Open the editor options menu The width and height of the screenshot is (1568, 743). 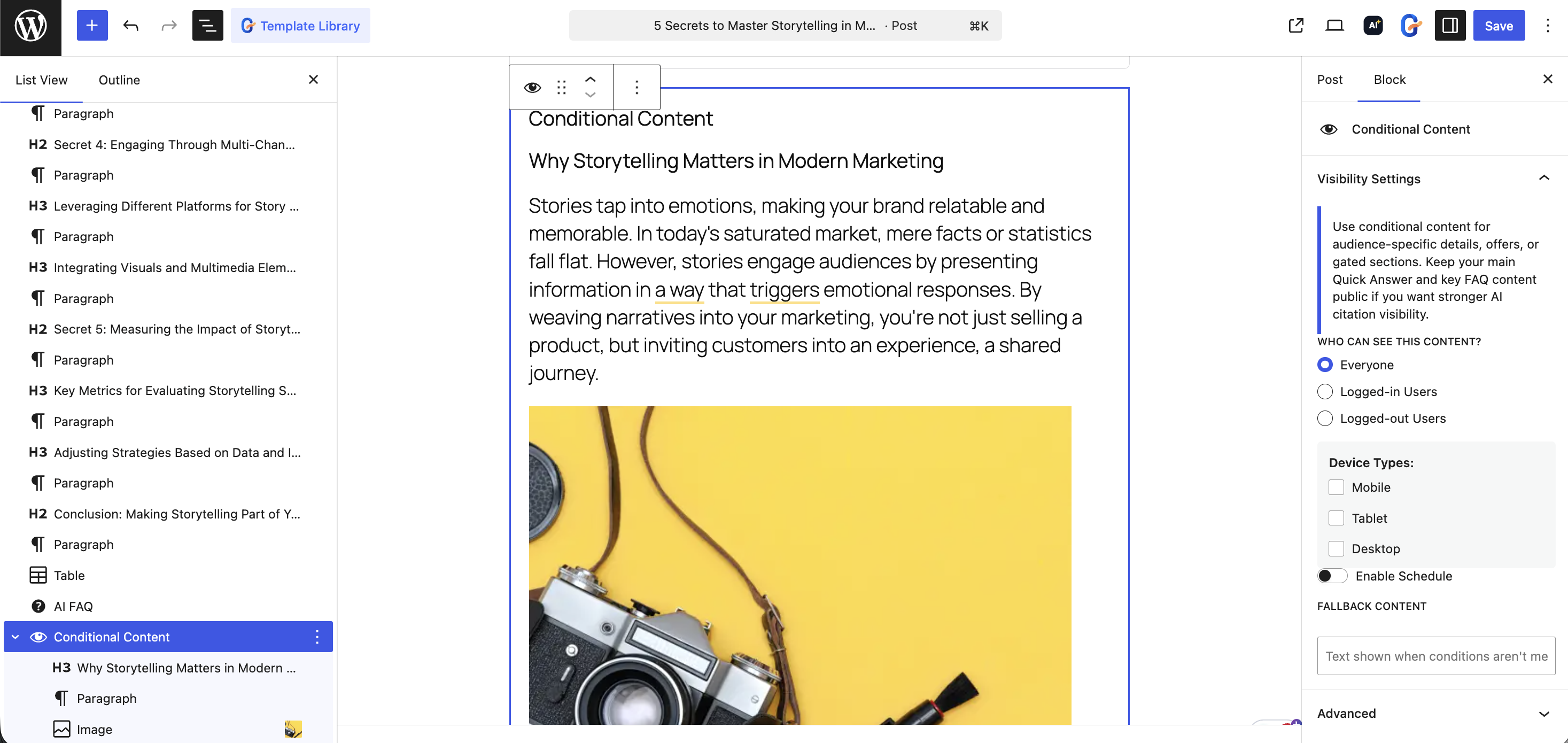(1547, 26)
